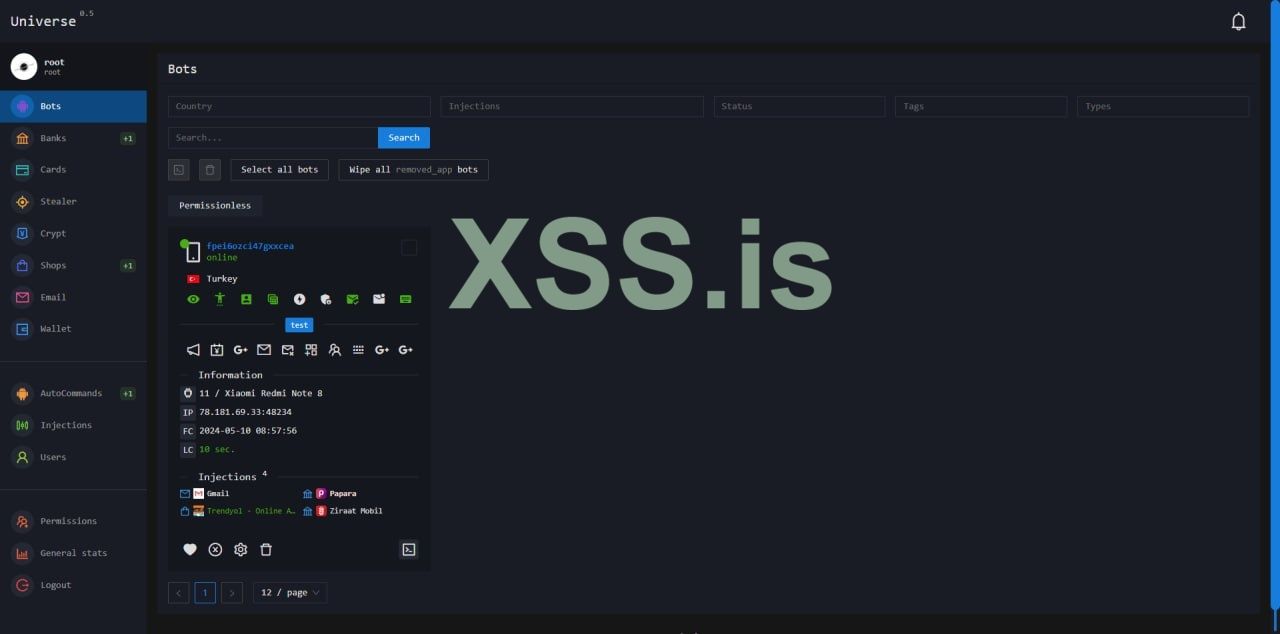Image resolution: width=1280 pixels, height=634 pixels.
Task: Toggle the green contact card icon
Action: coord(246,299)
